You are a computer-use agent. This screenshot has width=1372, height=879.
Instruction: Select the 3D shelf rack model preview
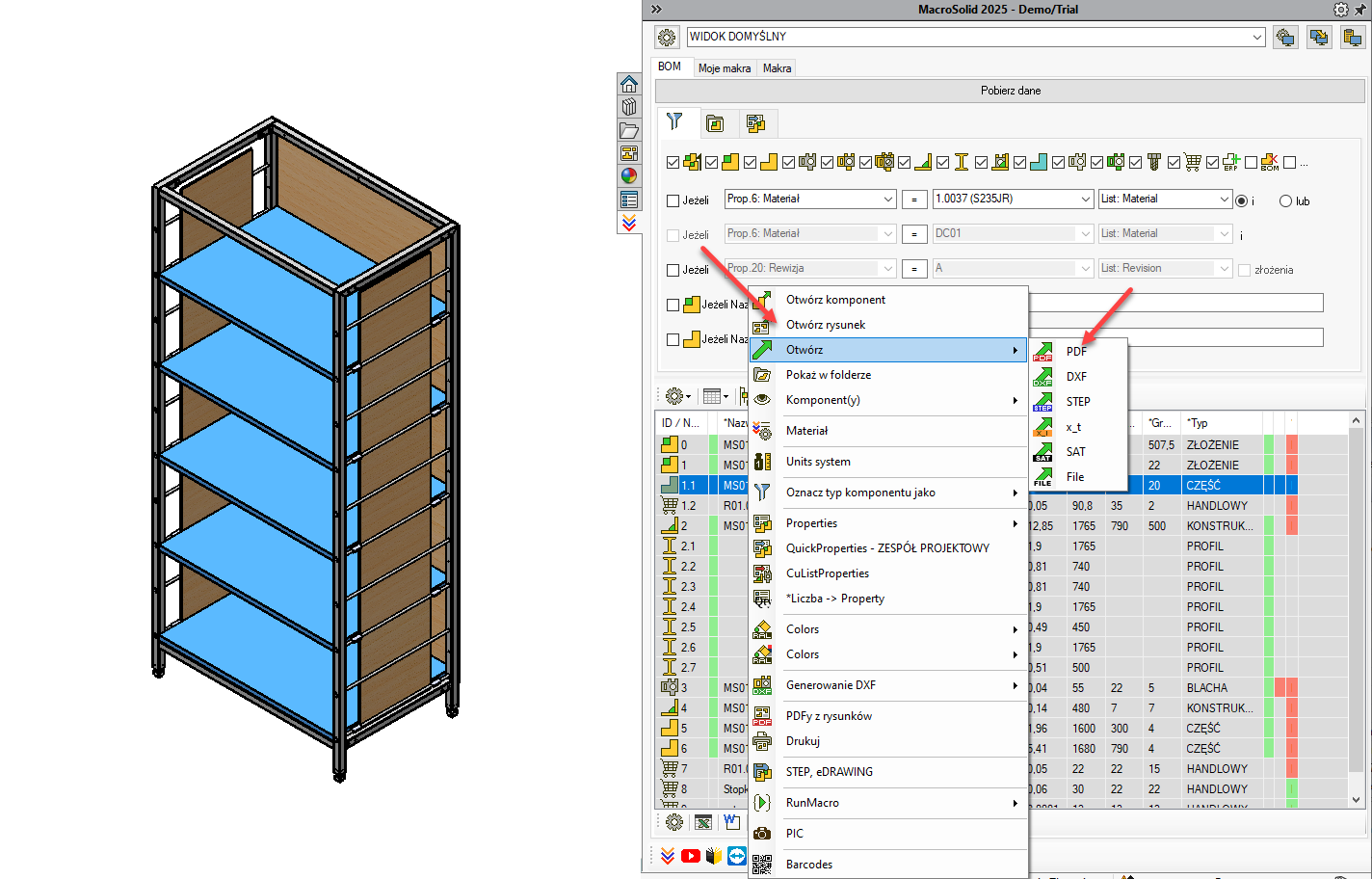coord(303,448)
